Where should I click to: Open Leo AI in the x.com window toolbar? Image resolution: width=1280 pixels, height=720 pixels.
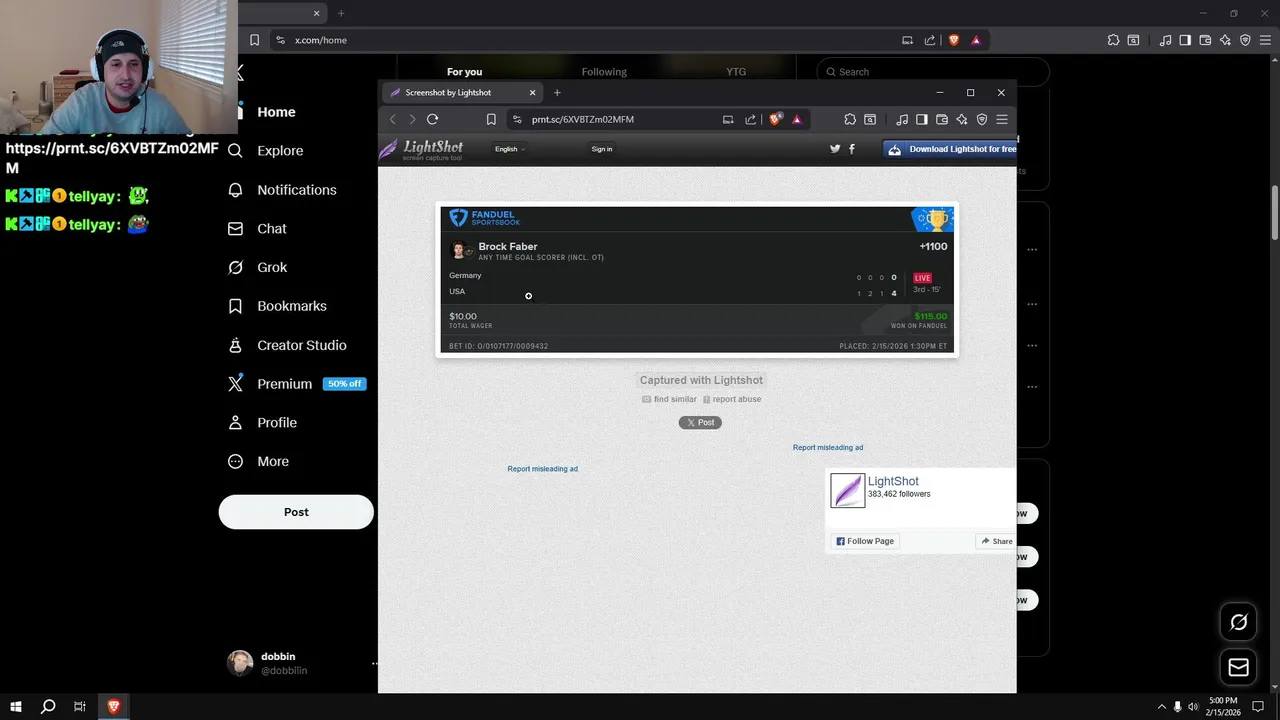[x=1225, y=40]
